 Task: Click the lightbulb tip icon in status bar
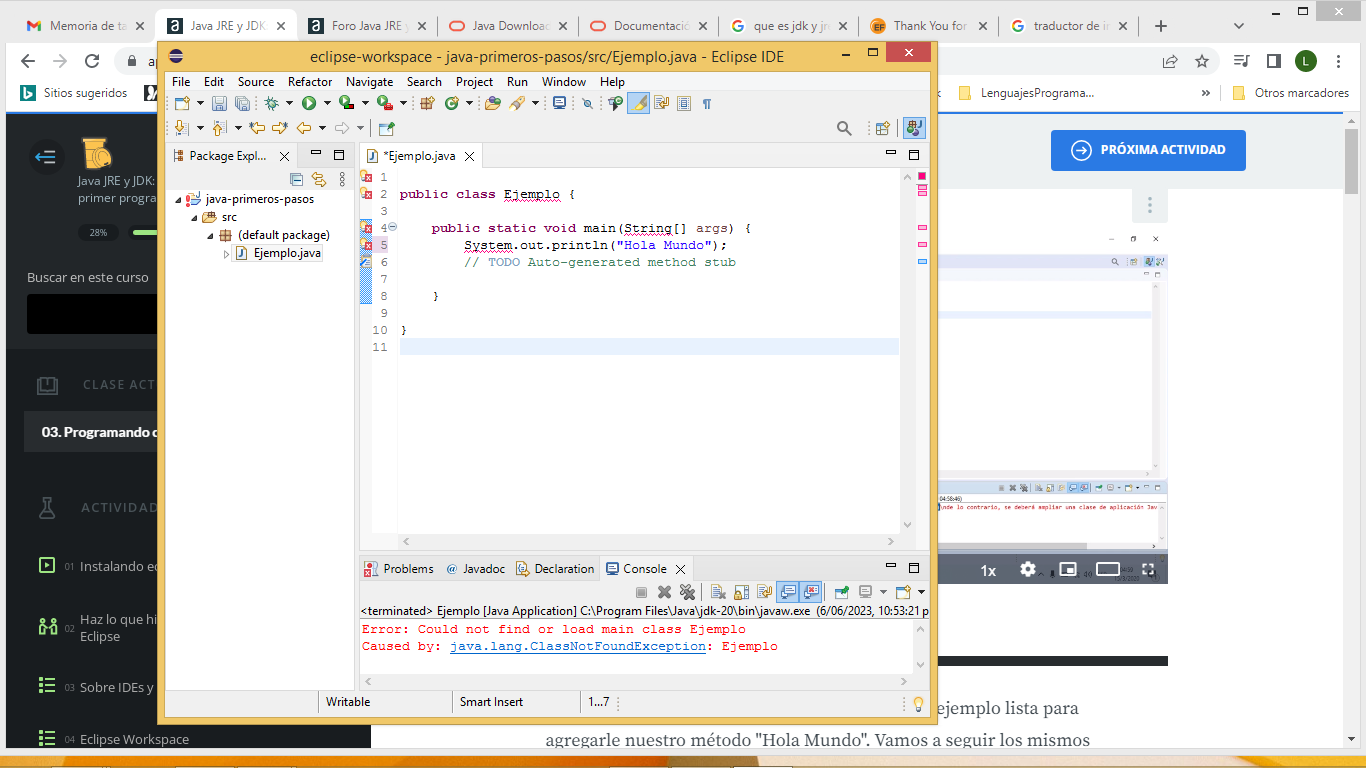[x=918, y=703]
